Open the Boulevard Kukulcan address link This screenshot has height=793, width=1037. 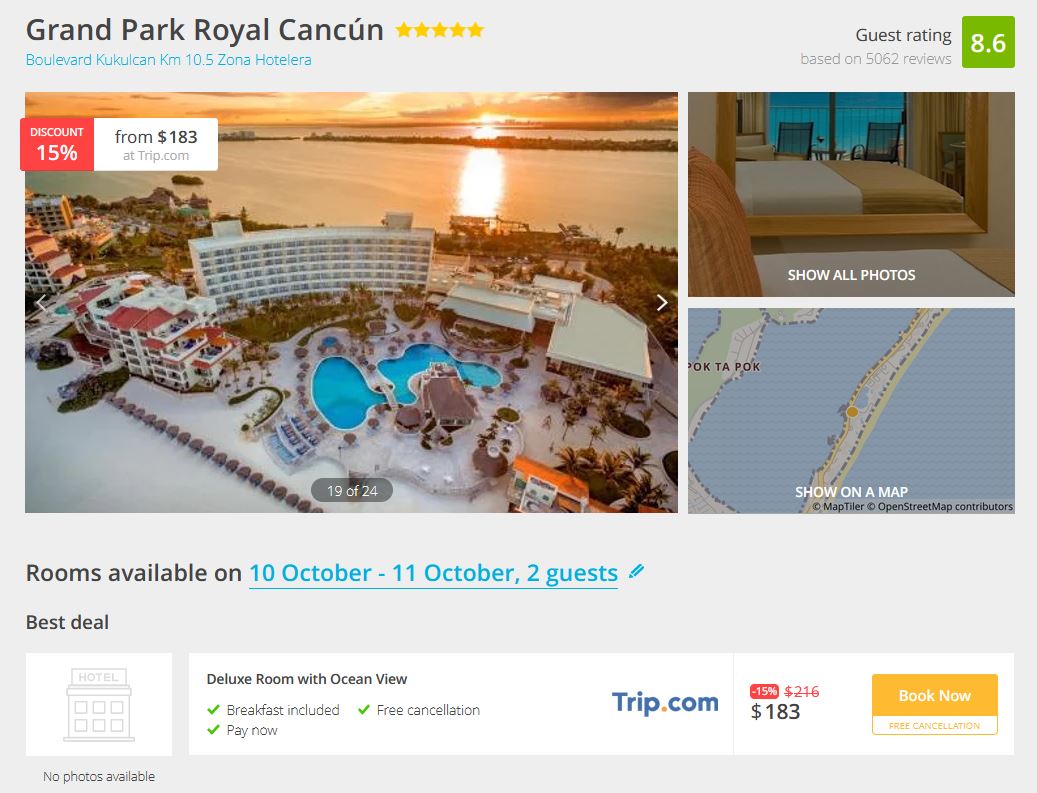click(x=168, y=60)
